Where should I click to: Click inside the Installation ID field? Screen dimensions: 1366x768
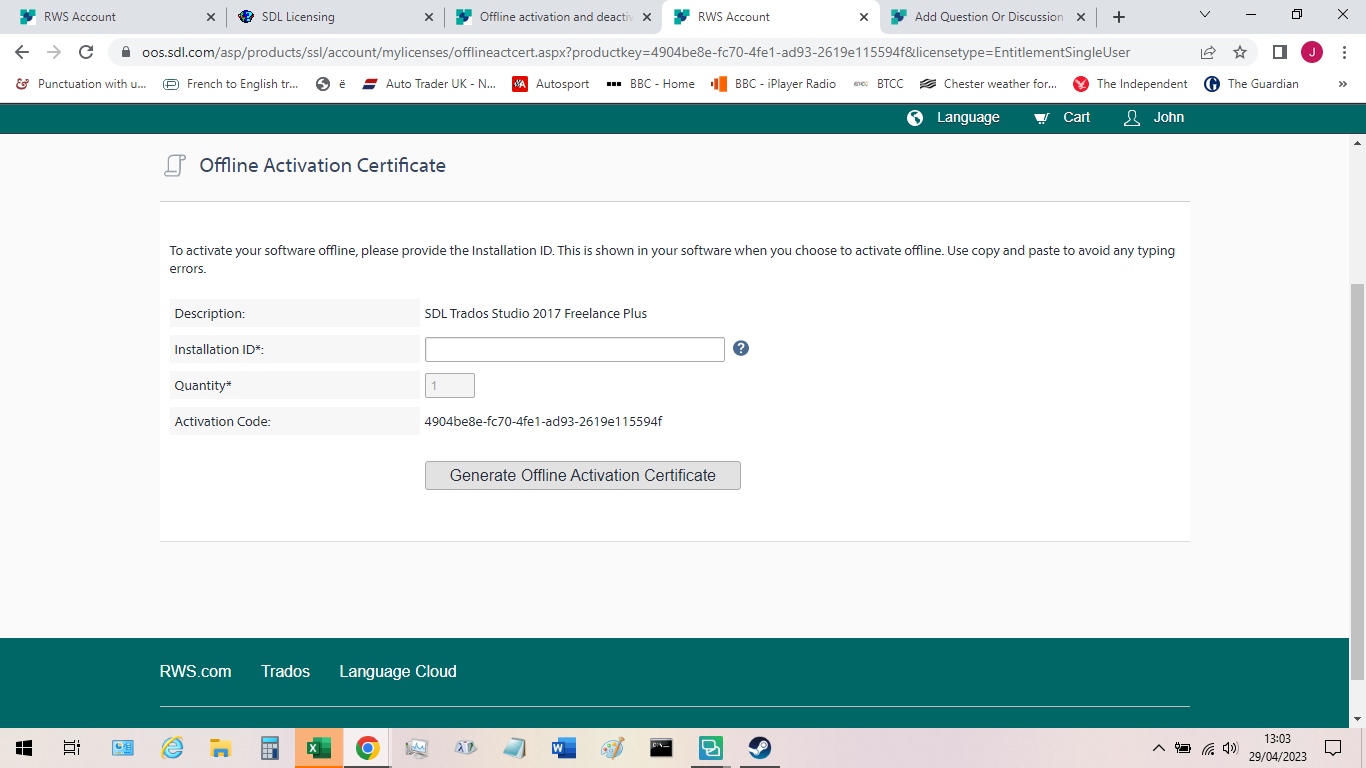pos(575,349)
